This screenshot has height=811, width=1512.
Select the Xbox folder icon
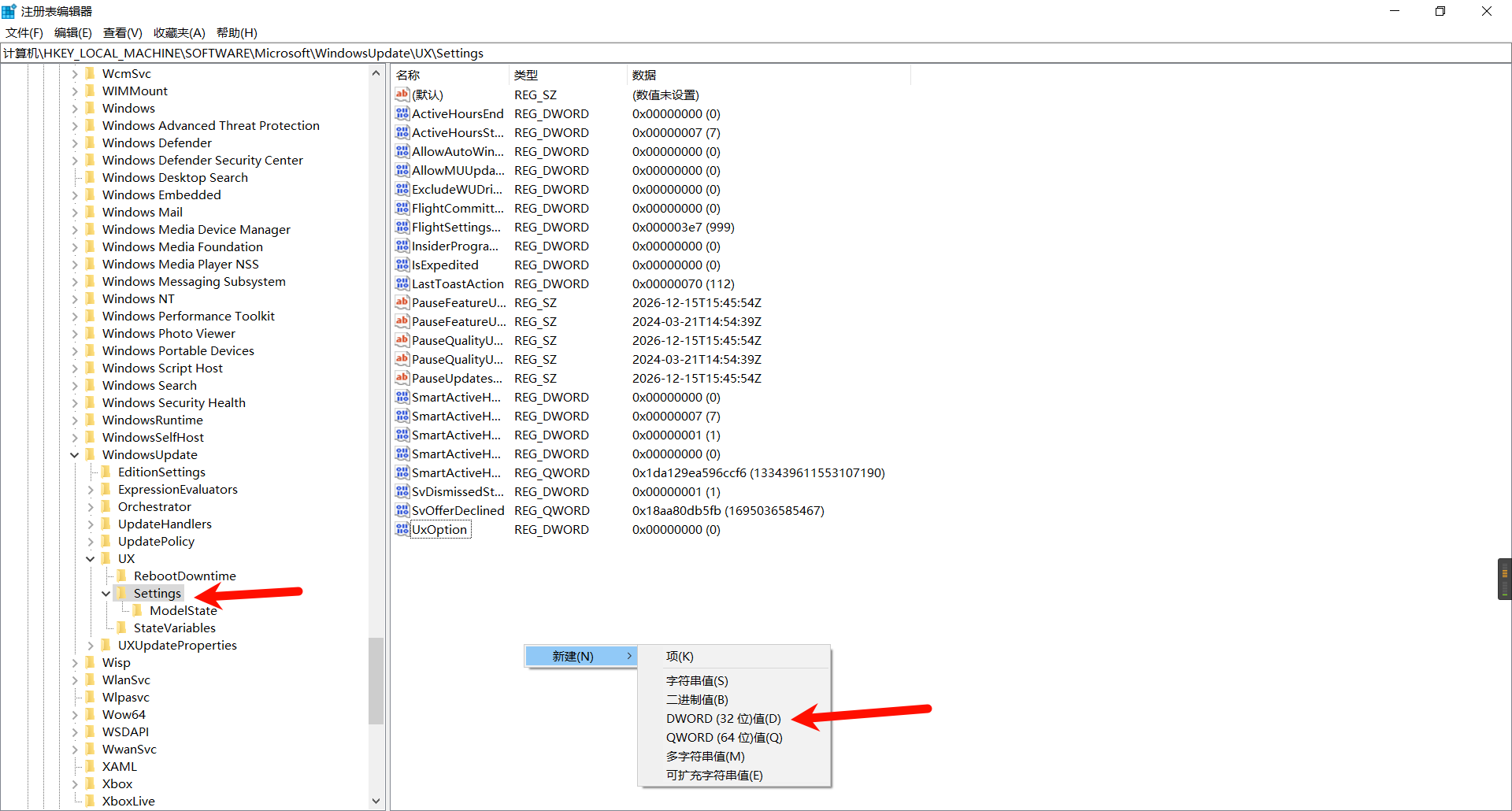[x=90, y=783]
